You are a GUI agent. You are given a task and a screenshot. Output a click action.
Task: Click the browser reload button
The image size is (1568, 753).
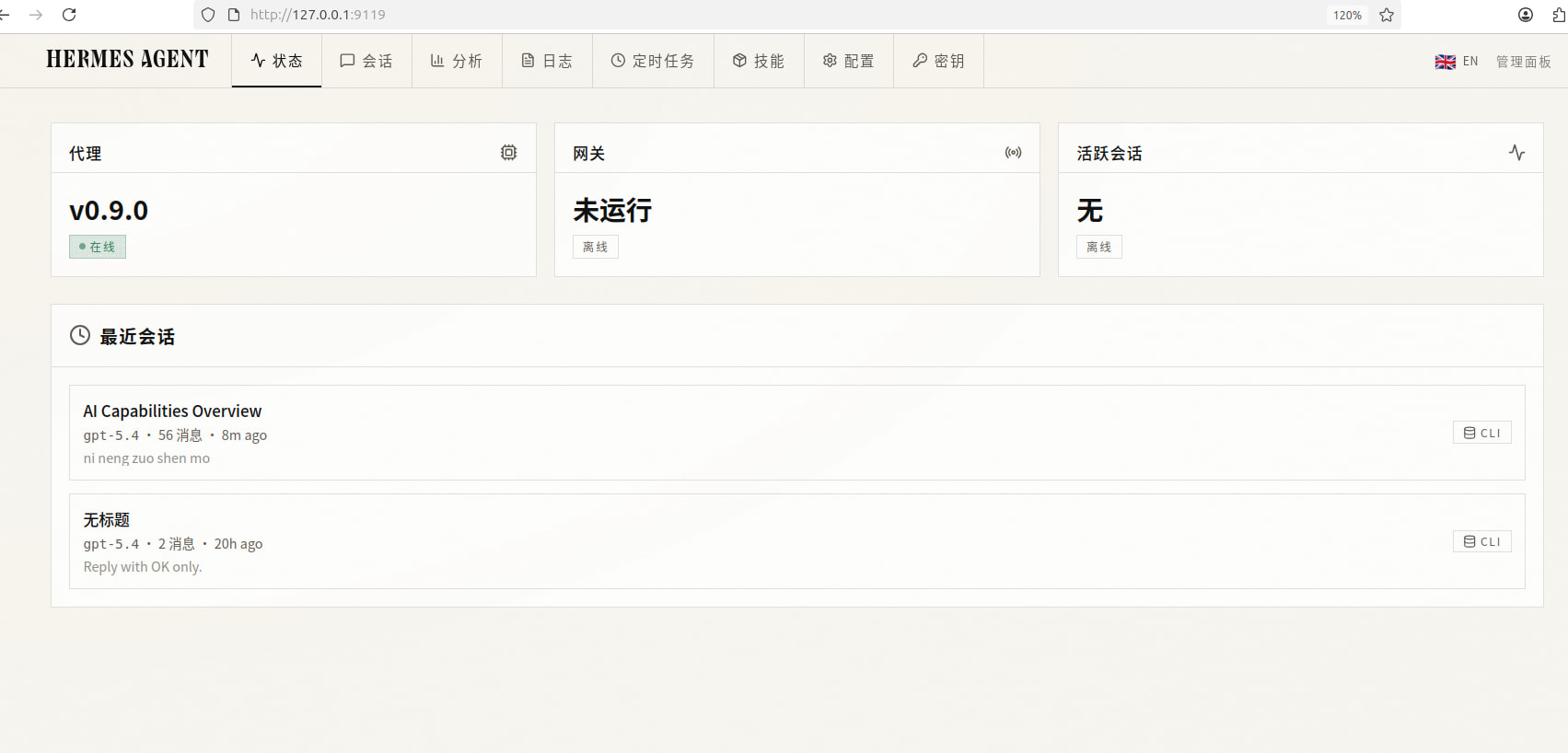coord(69,15)
